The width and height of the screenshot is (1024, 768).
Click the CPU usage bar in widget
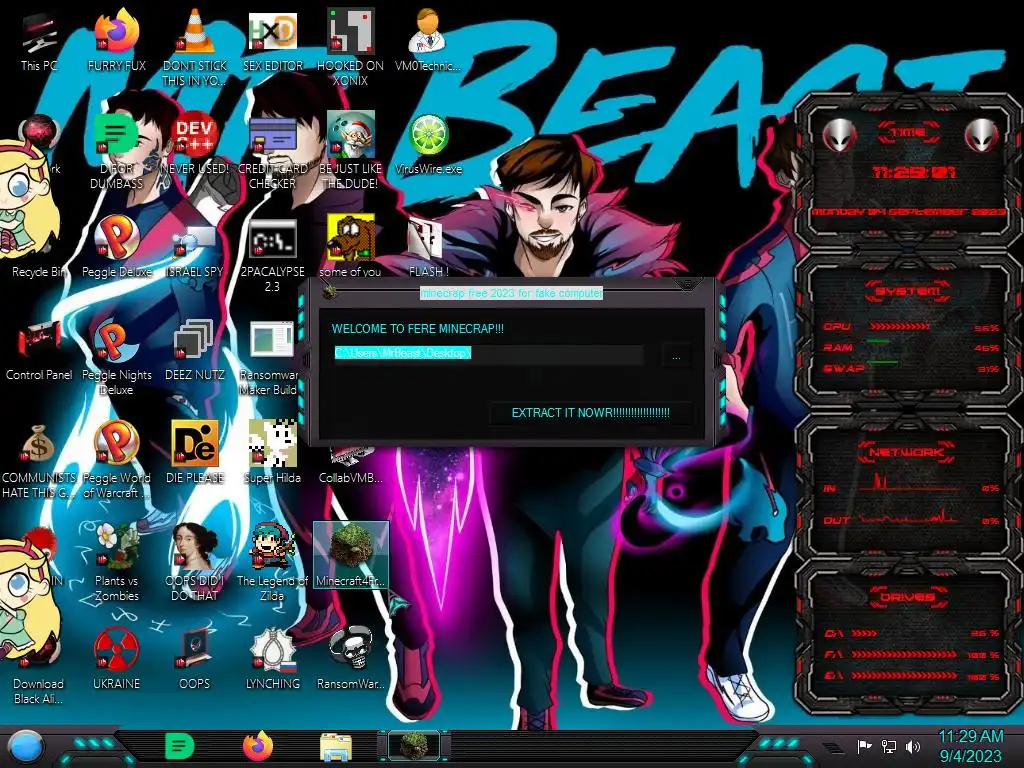899,326
